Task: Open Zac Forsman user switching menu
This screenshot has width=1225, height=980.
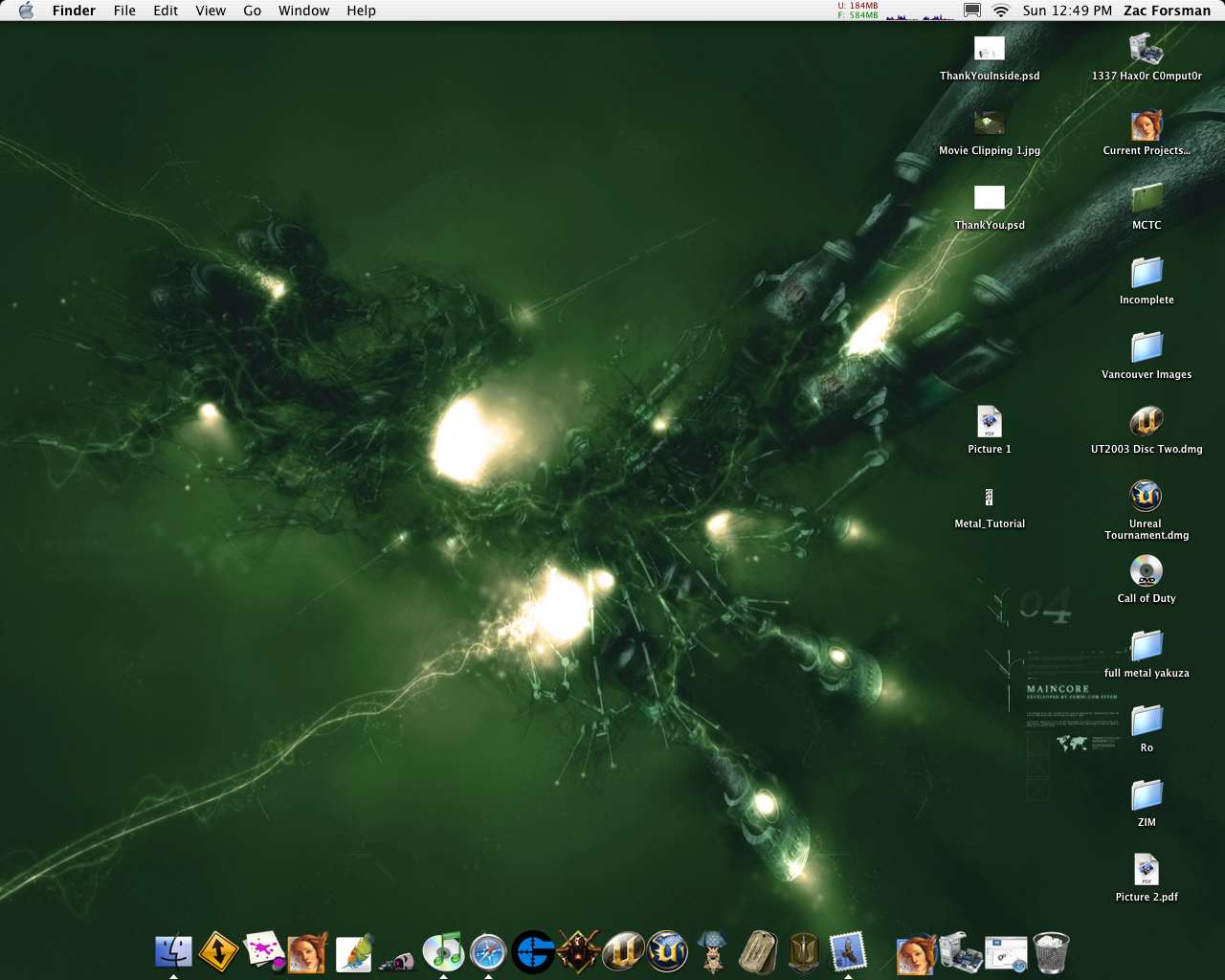Action: [1167, 11]
